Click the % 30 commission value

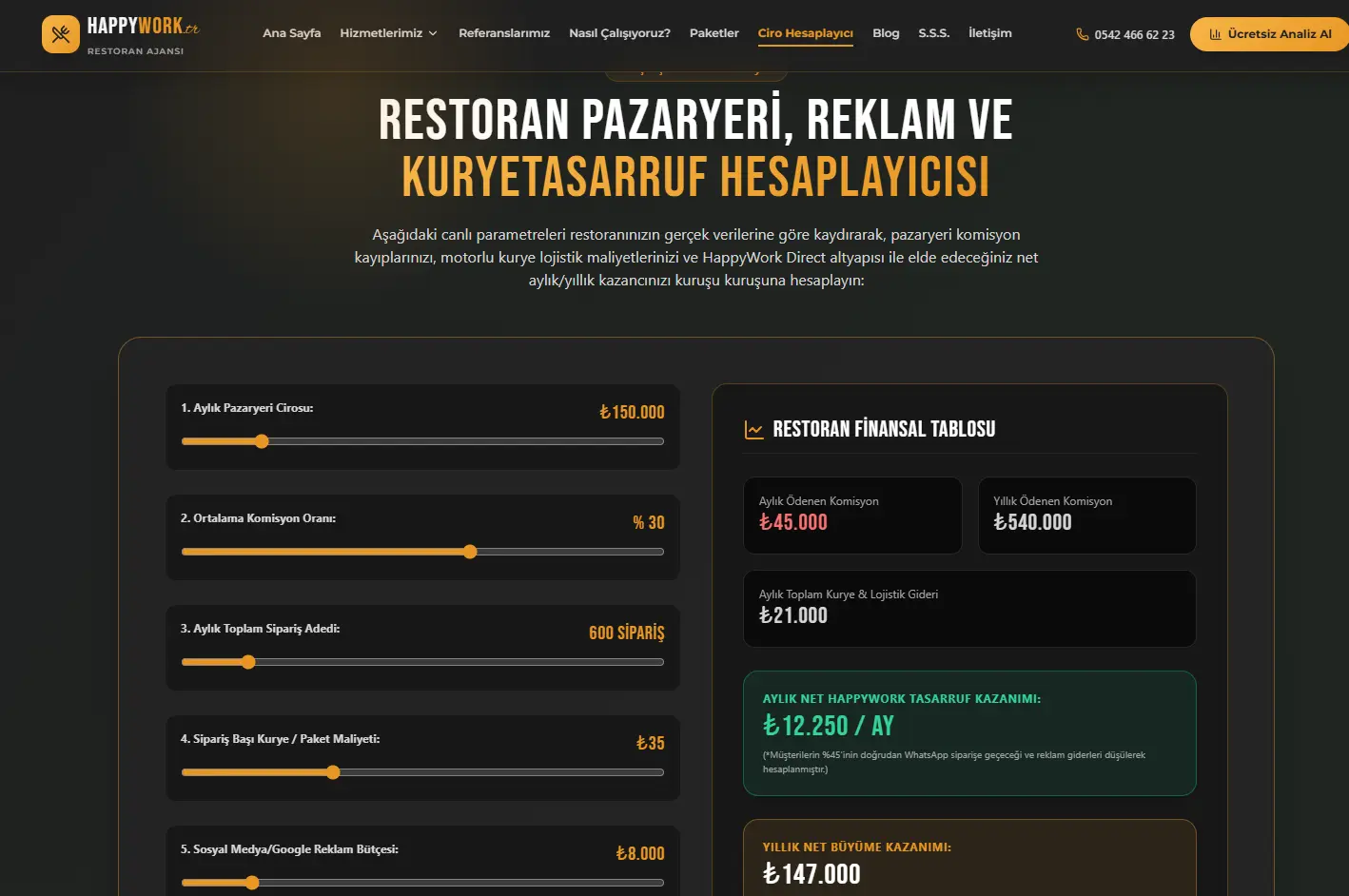coord(649,522)
